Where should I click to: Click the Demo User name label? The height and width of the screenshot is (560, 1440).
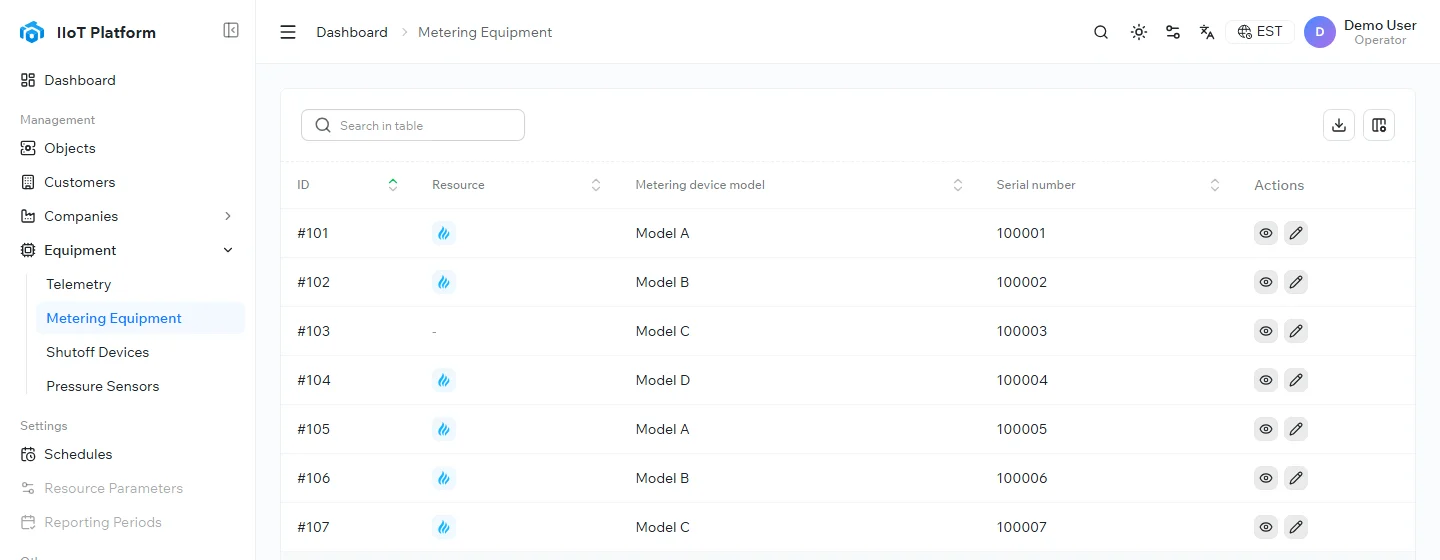tap(1380, 25)
